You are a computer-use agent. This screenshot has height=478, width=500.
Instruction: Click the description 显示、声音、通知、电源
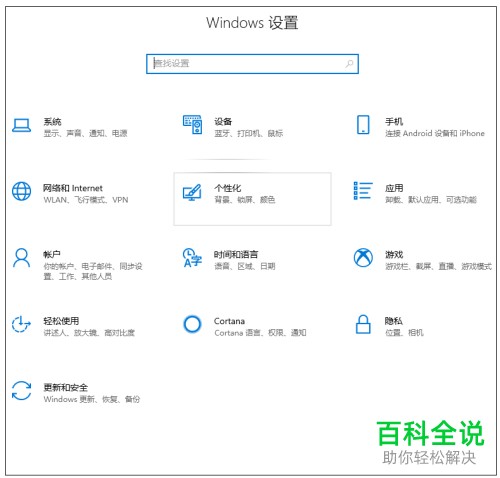click(85, 133)
